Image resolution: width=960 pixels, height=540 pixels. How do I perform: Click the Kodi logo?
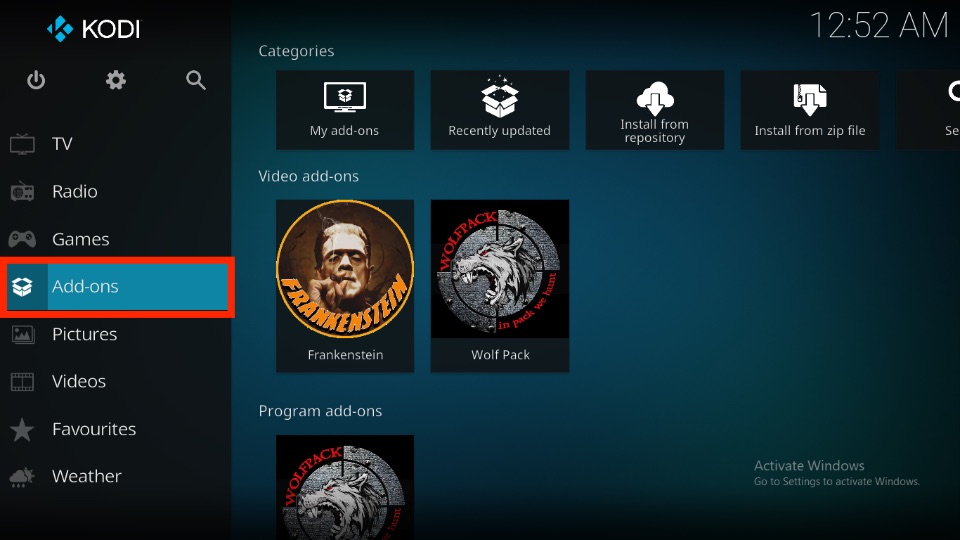point(94,29)
